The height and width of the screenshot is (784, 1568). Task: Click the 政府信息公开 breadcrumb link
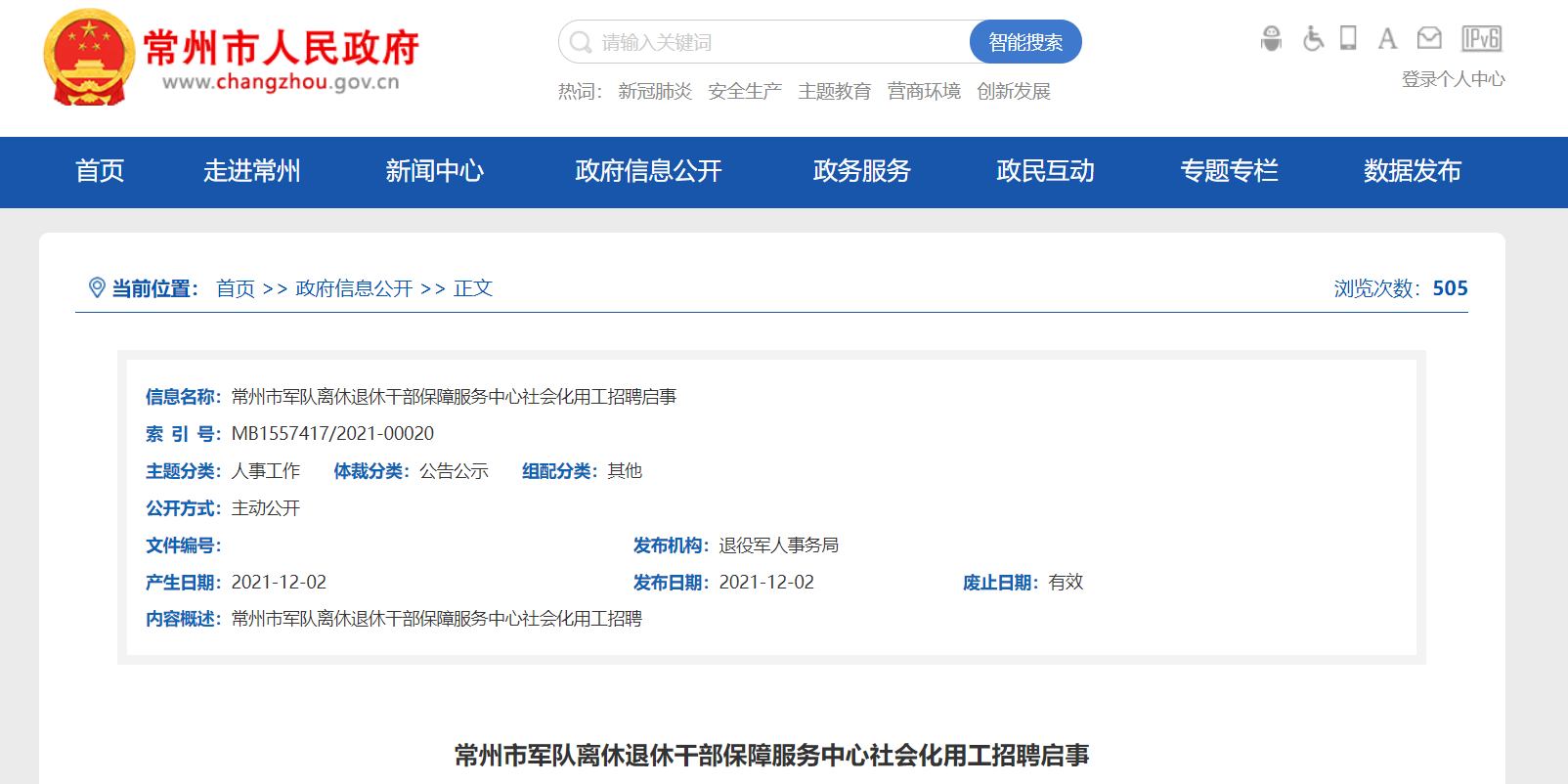pos(354,288)
